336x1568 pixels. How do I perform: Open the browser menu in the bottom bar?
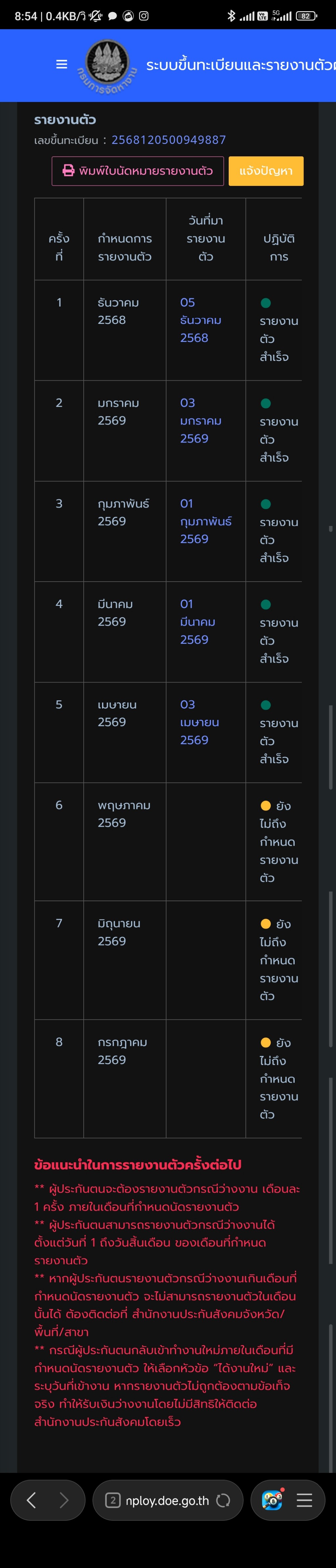coord(304,1500)
